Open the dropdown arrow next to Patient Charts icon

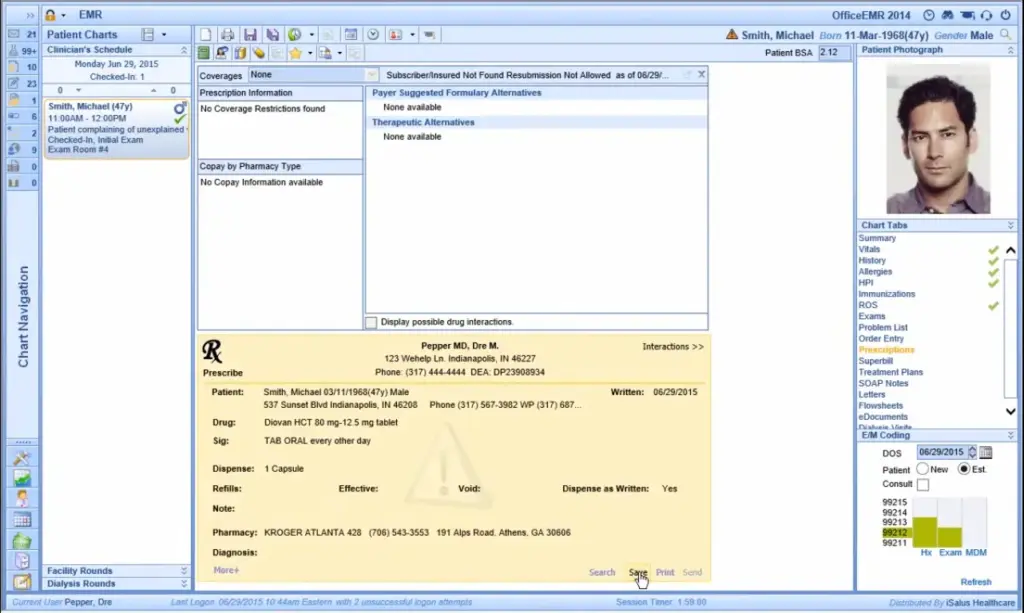[164, 35]
